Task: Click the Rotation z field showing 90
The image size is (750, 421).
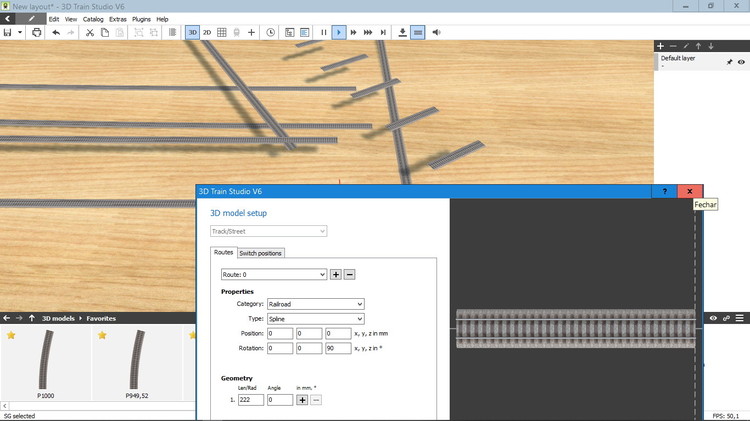Action: pyautogui.click(x=338, y=348)
